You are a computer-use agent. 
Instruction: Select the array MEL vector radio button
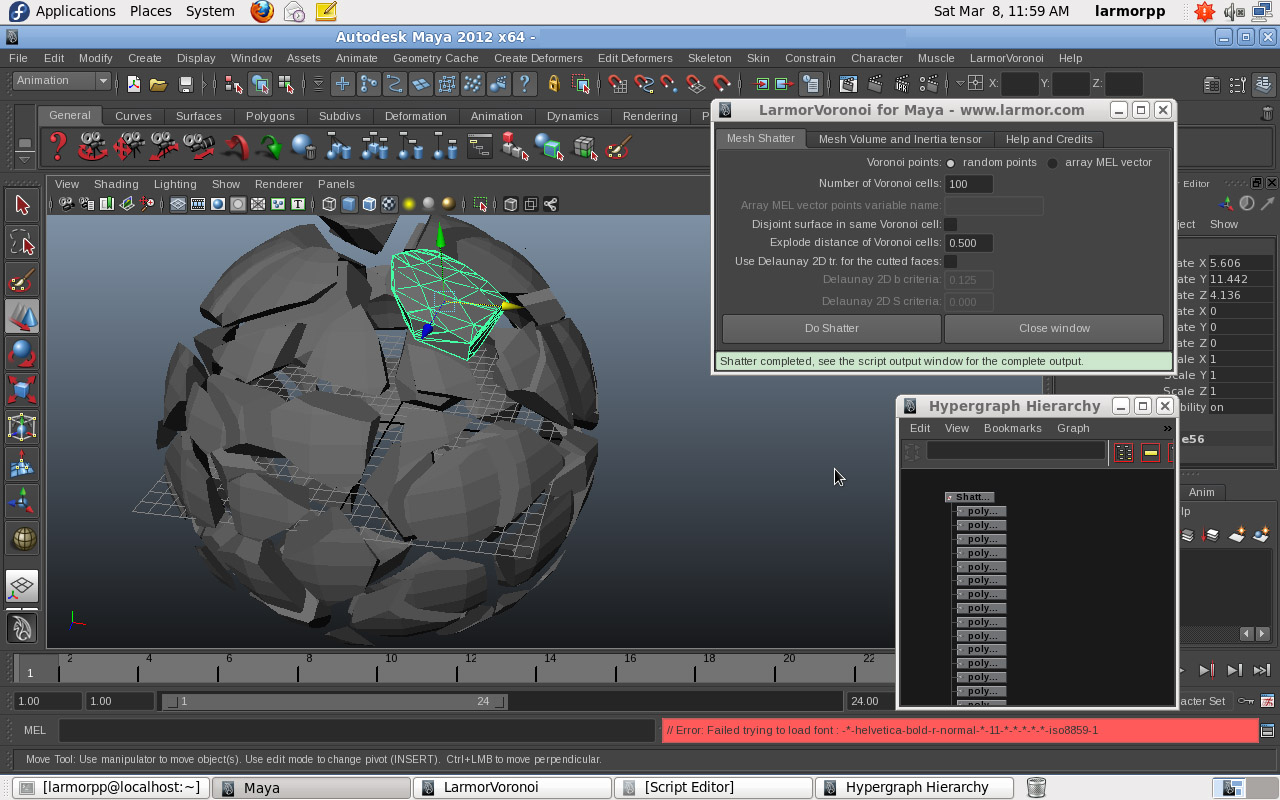pos(1053,163)
